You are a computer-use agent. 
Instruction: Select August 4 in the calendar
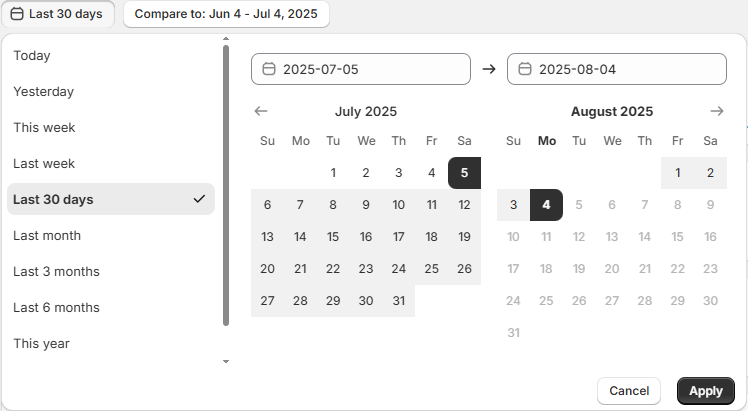[x=546, y=205]
